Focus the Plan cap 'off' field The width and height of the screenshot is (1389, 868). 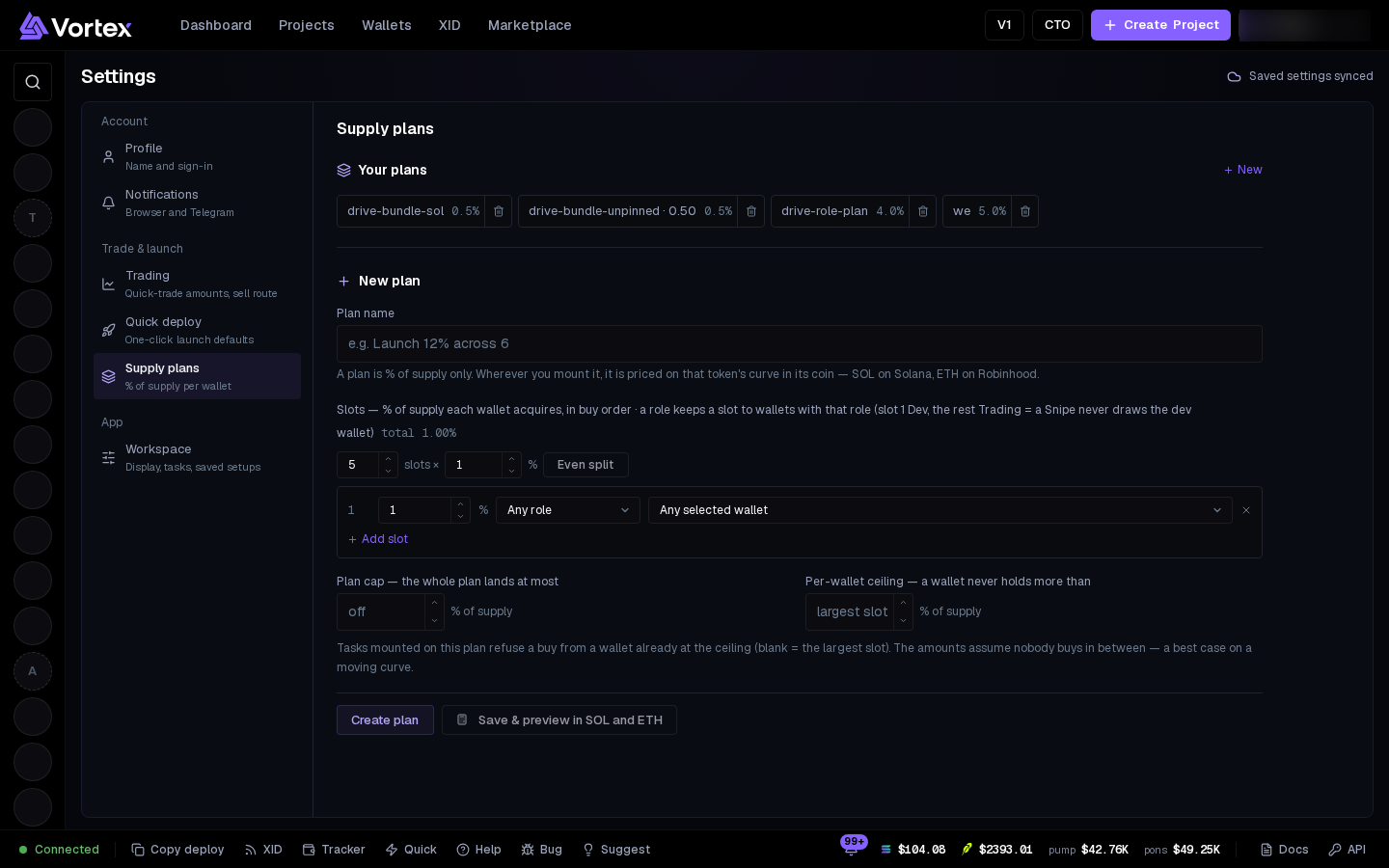click(381, 611)
